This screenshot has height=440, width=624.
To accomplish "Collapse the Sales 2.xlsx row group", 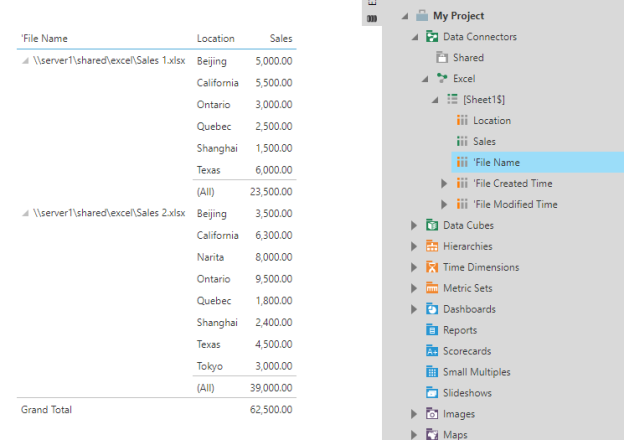I will 25,214.
